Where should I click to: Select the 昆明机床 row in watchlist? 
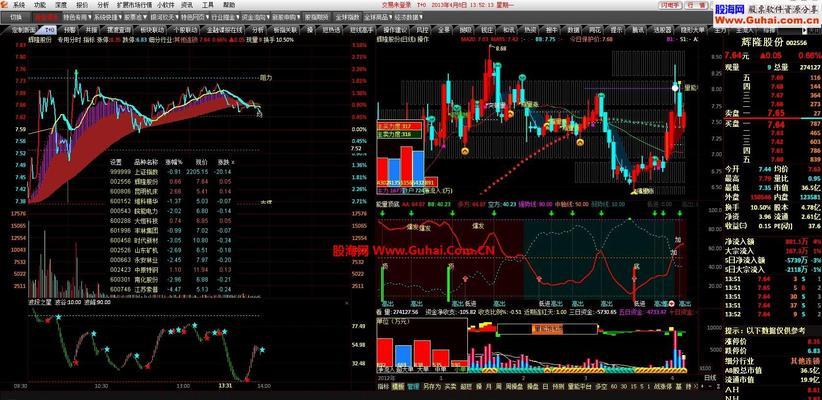tap(172, 191)
